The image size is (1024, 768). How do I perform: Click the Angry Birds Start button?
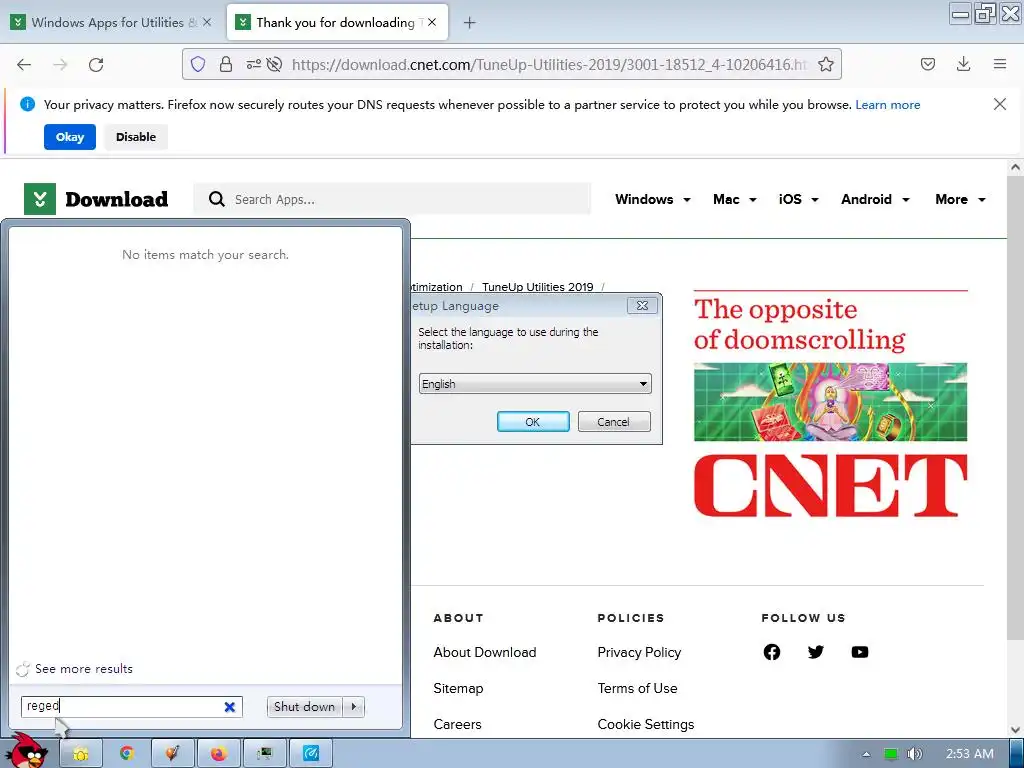[27, 751]
